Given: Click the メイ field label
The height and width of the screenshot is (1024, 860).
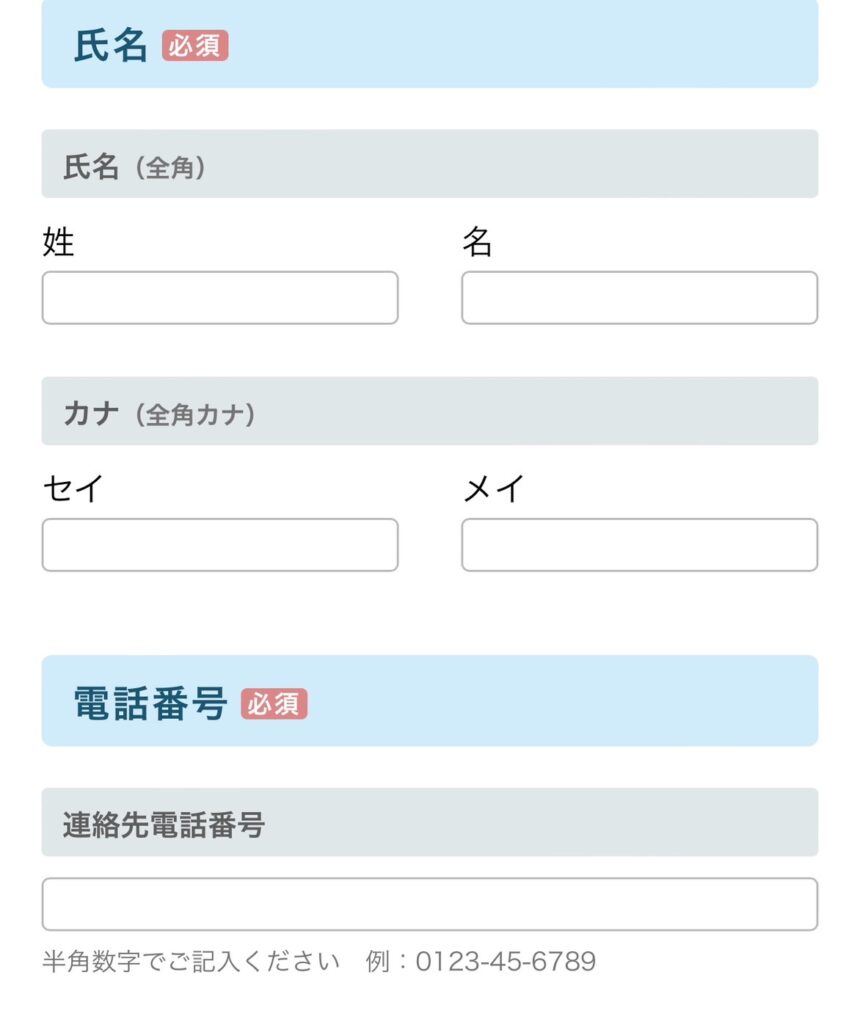Looking at the screenshot, I should coord(493,489).
